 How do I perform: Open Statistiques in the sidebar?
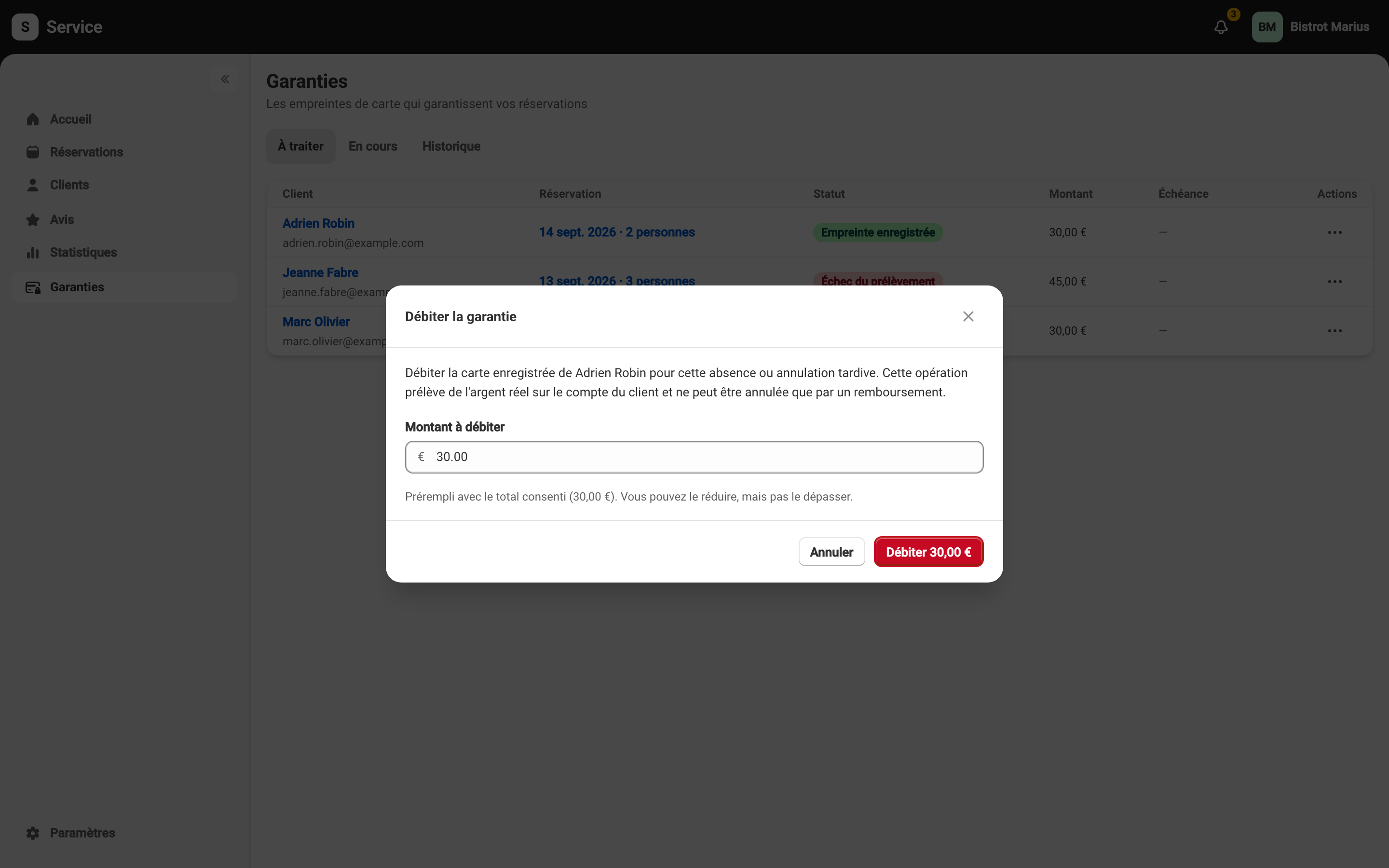pyautogui.click(x=124, y=253)
